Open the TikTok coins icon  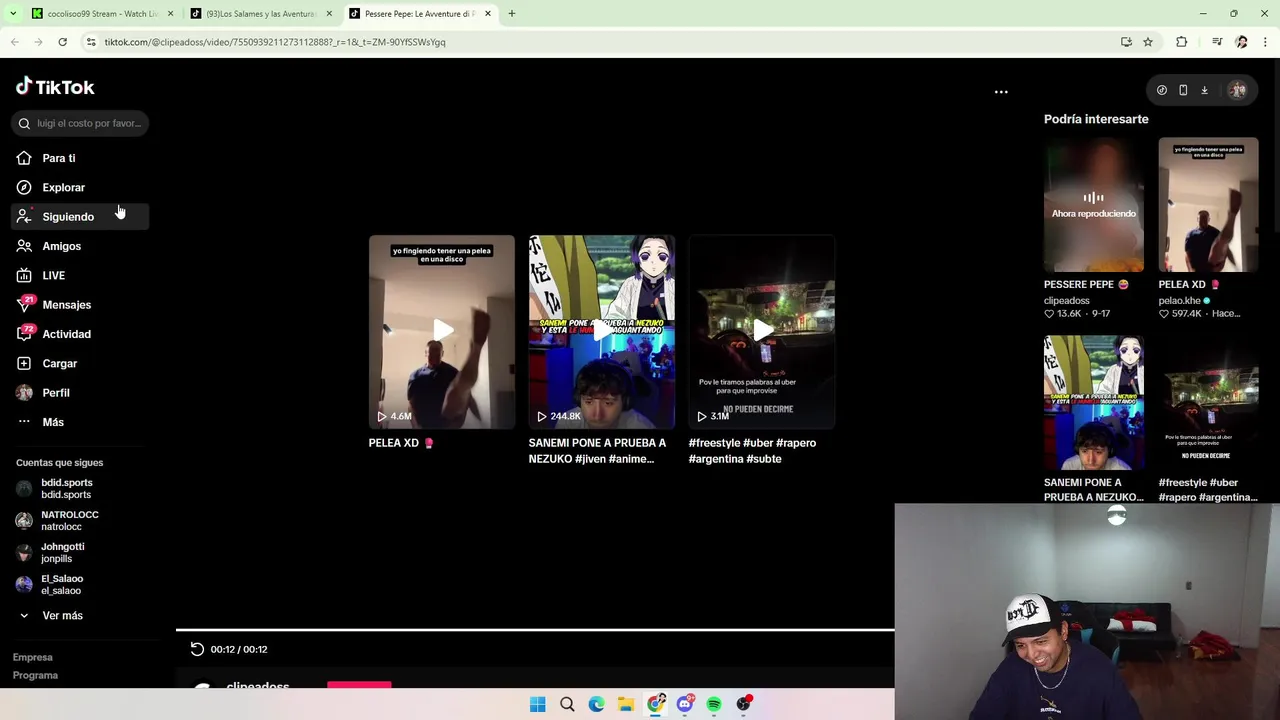click(1161, 90)
